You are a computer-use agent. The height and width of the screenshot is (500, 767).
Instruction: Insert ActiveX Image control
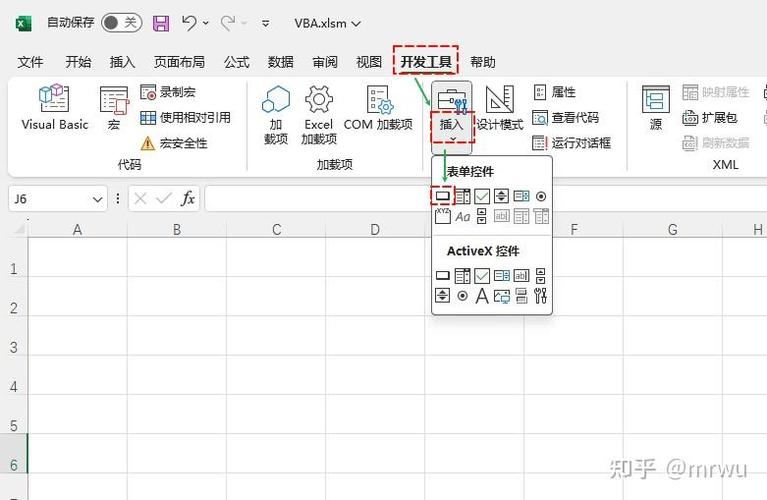coord(501,295)
